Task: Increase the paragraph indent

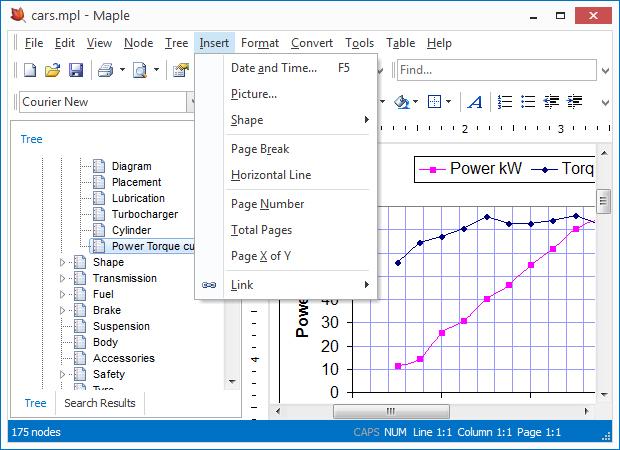Action: [575, 102]
